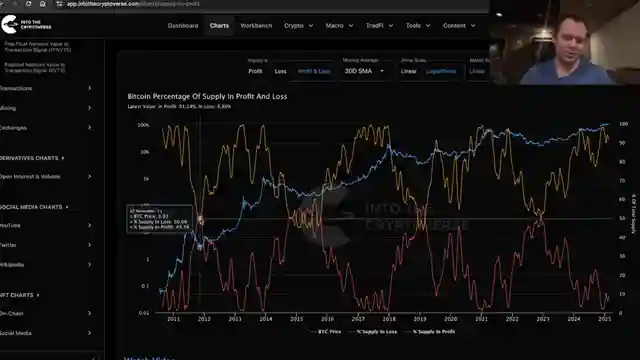Screen dimensions: 640x360
Task: Expand the Wikipedia sidebar section
Action: coord(46,264)
